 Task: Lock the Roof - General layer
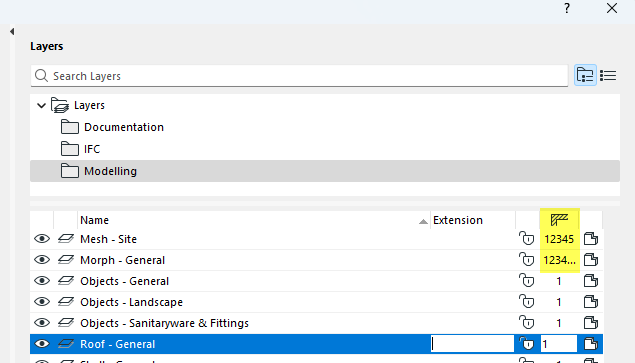tap(526, 344)
